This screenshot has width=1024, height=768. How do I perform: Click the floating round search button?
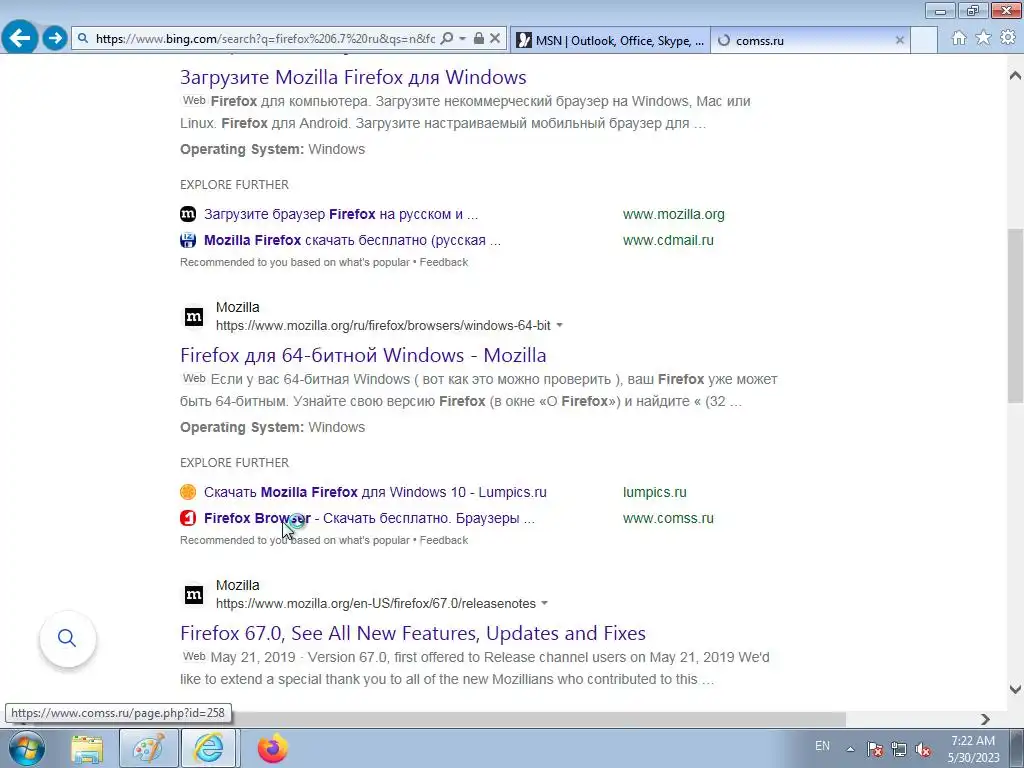point(67,638)
